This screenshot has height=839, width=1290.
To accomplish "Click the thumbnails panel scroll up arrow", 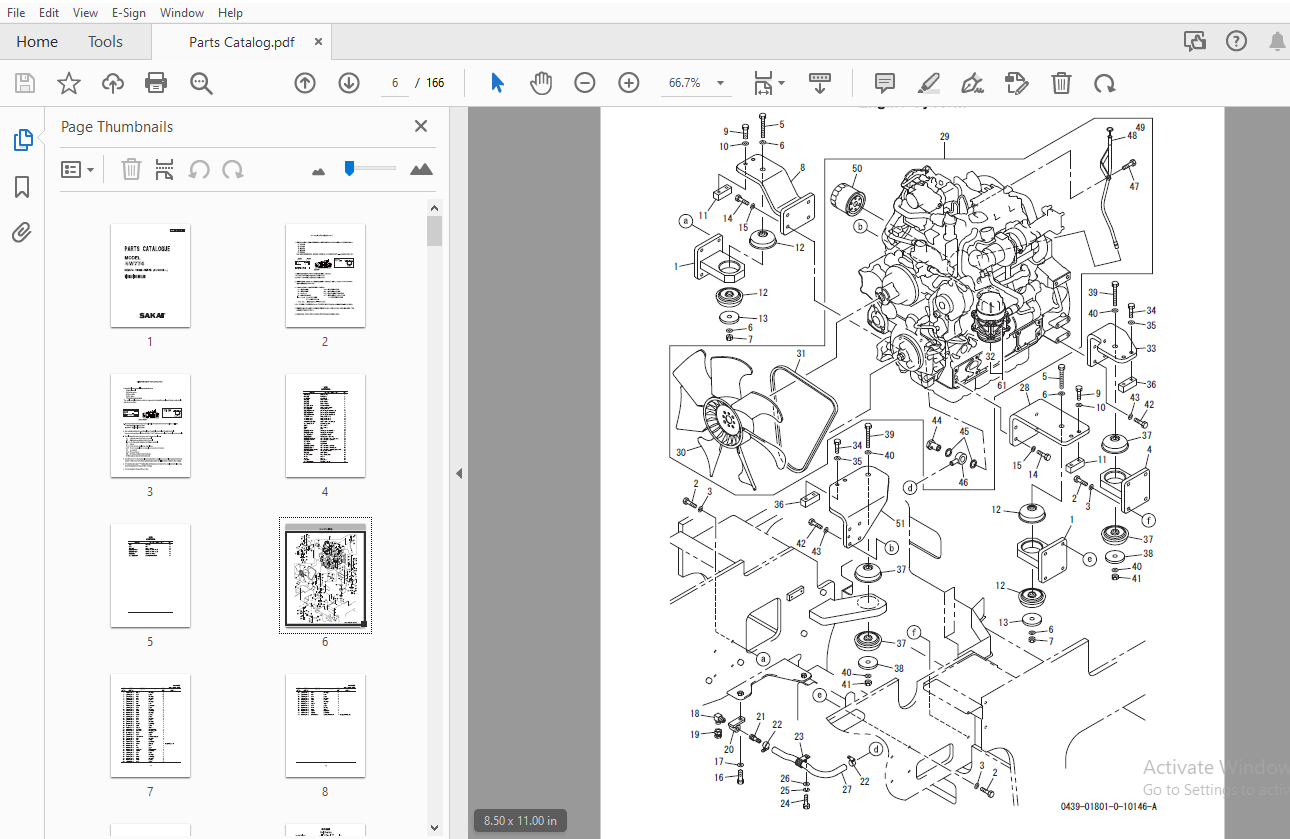I will tap(434, 208).
